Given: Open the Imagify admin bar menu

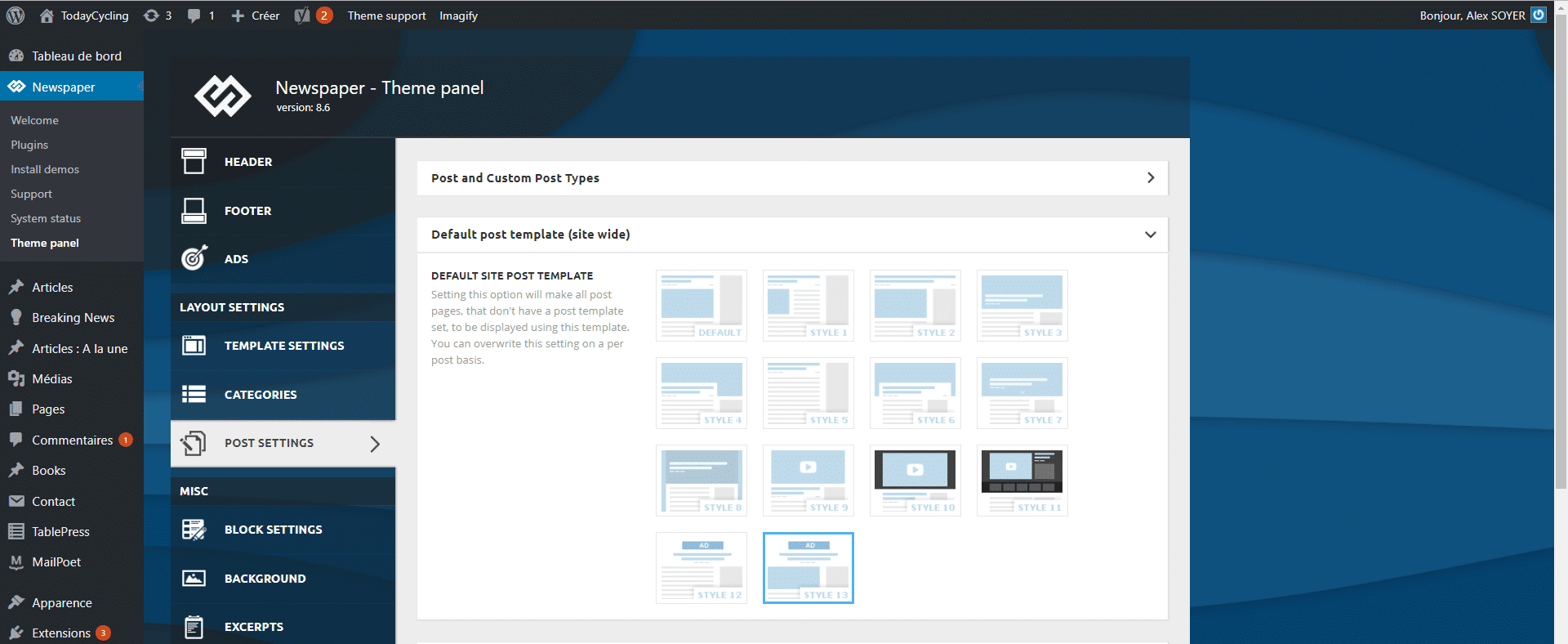Looking at the screenshot, I should (x=459, y=16).
